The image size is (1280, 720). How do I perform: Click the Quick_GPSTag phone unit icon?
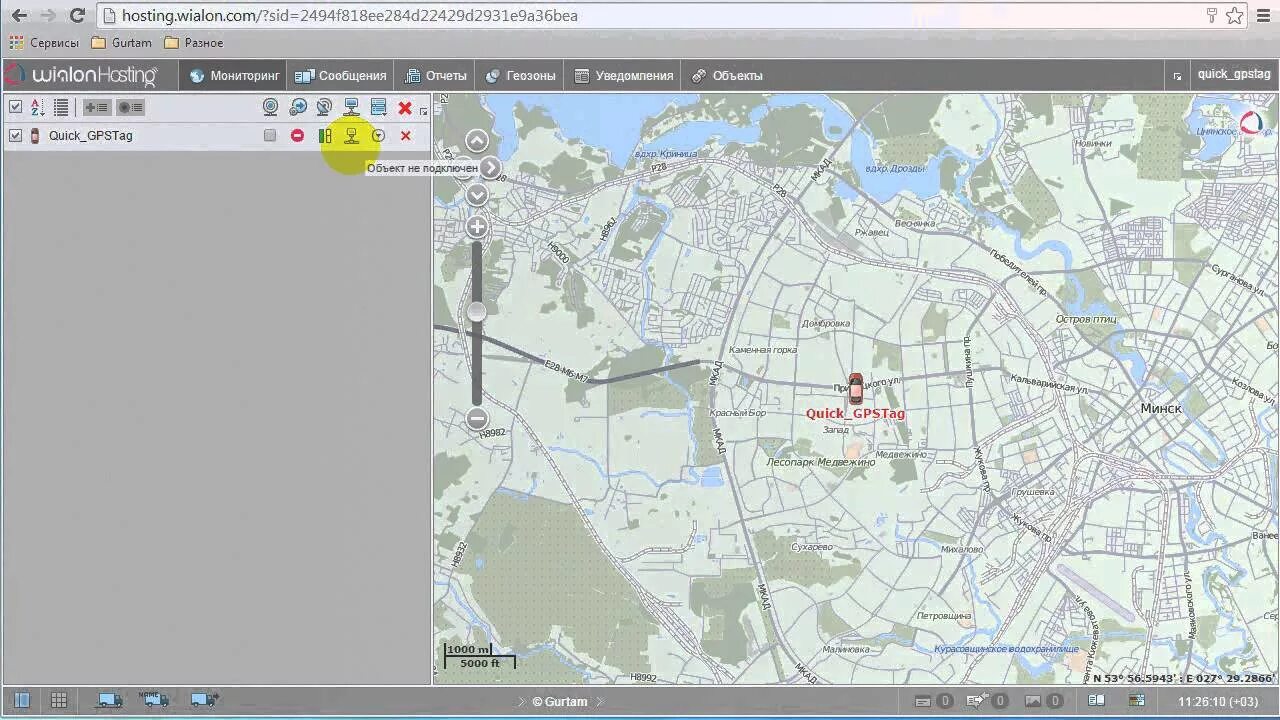[35, 135]
